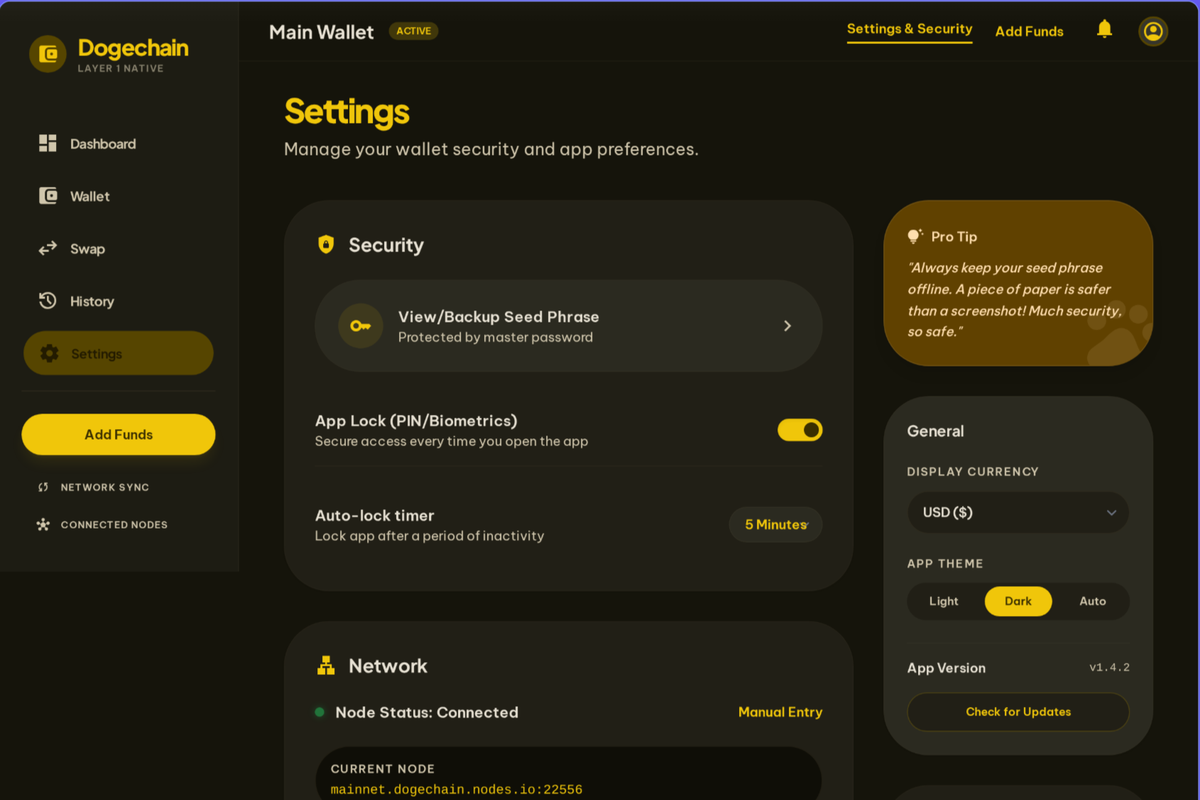Click the Settings gear icon in sidebar
The image size is (1200, 800).
coord(49,354)
